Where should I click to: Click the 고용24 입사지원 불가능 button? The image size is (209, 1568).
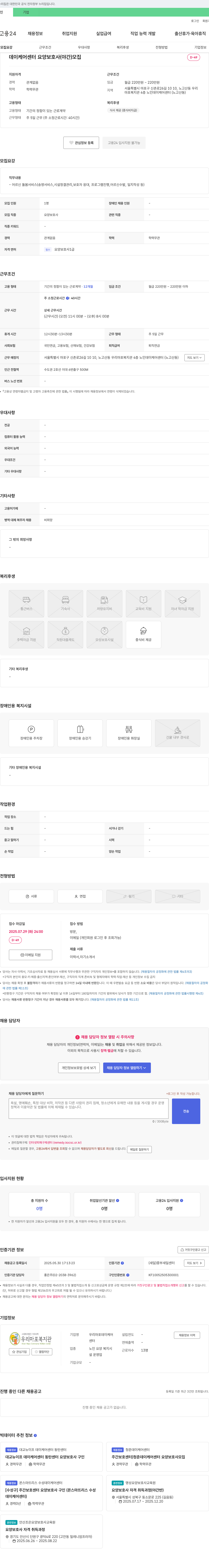point(124,143)
